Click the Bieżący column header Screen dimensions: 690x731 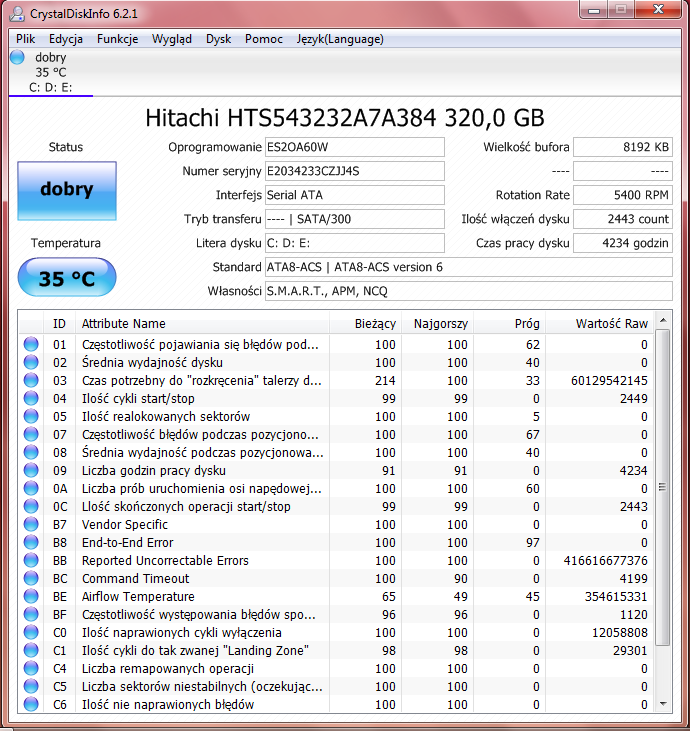click(365, 324)
